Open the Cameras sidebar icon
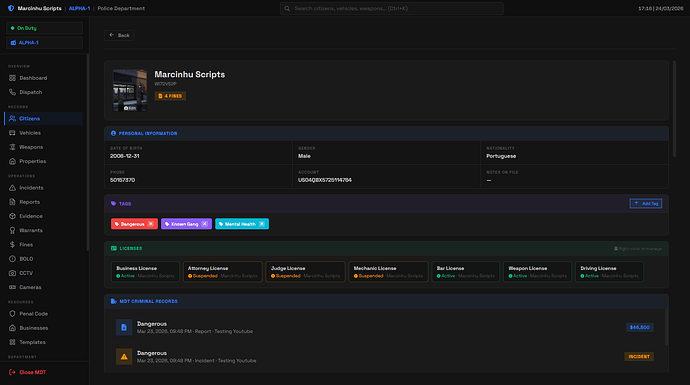690x385 pixels. click(12, 287)
